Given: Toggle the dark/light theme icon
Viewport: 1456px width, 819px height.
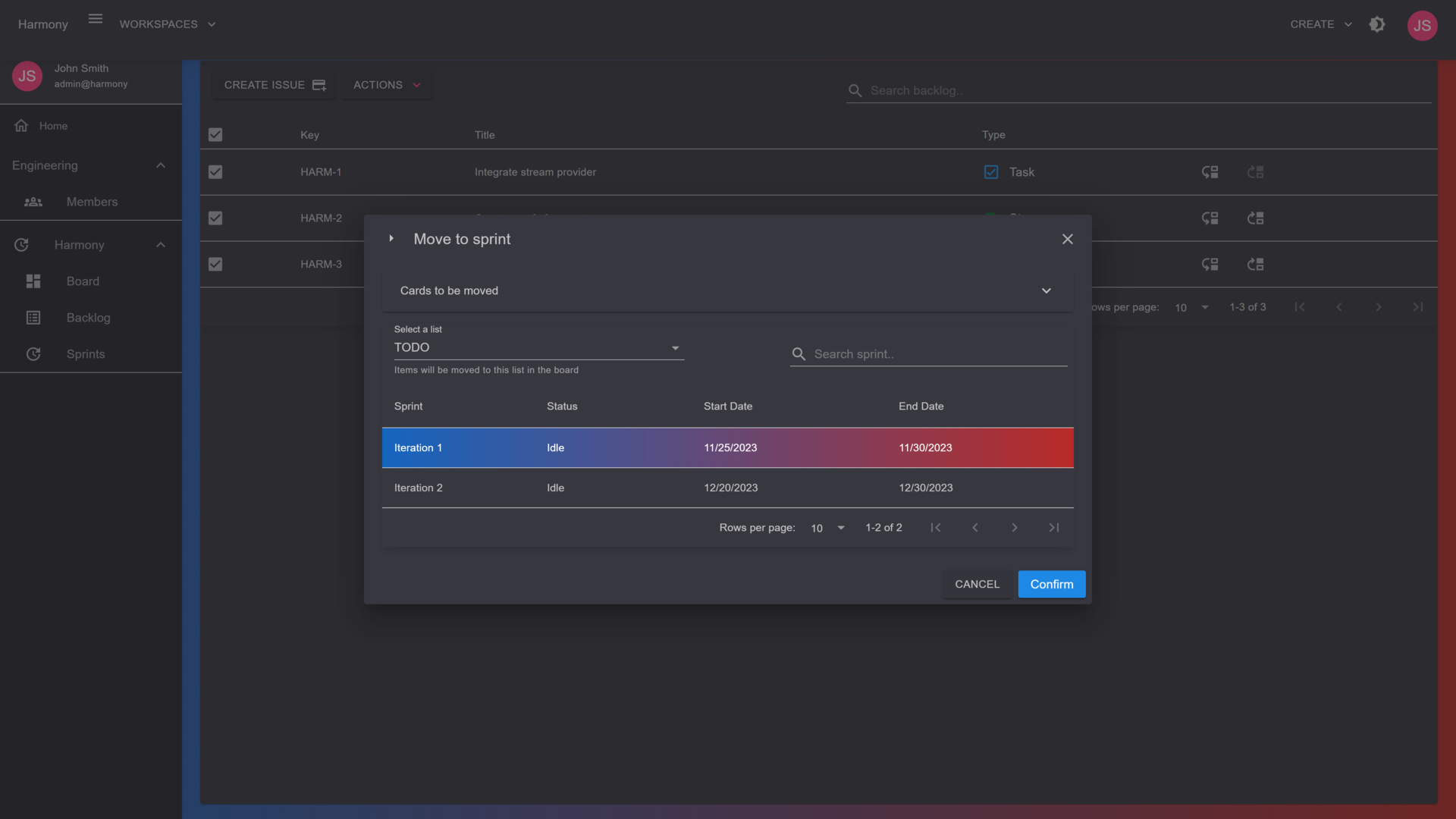Looking at the screenshot, I should coord(1377,24).
